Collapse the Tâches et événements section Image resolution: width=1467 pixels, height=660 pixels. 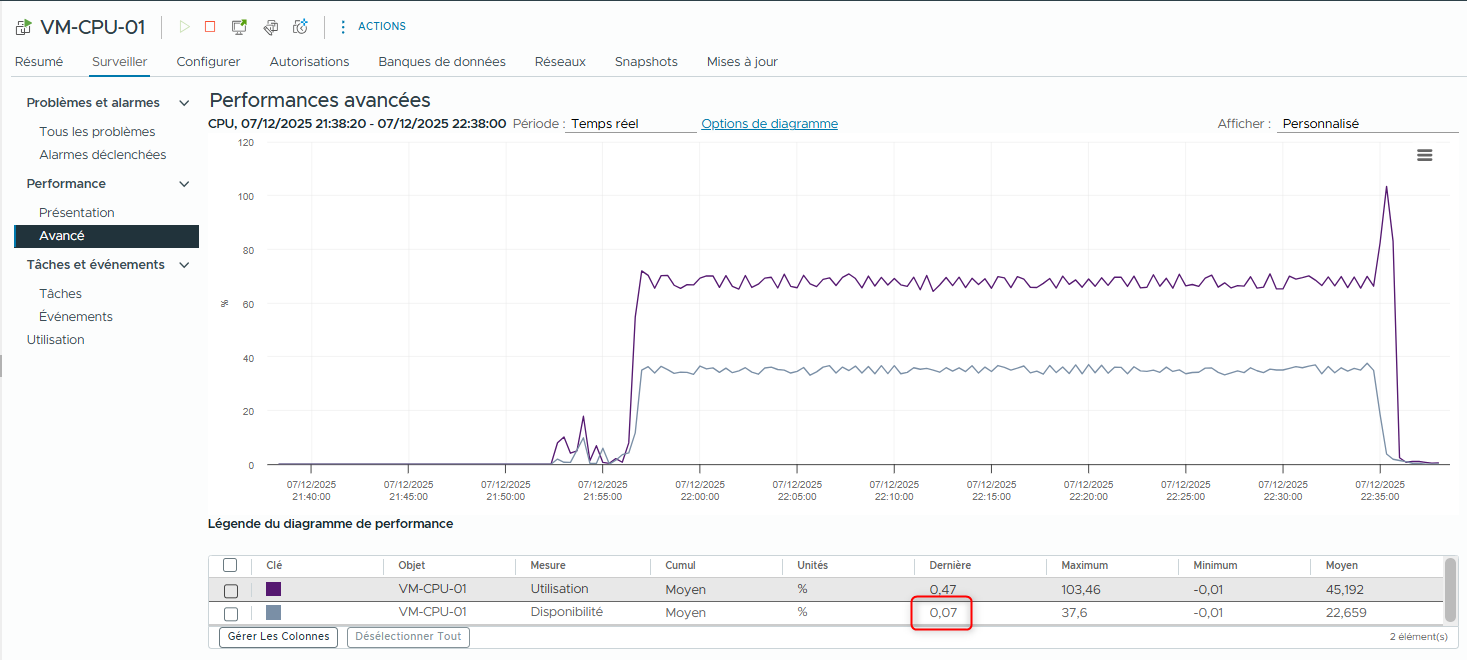pyautogui.click(x=183, y=265)
